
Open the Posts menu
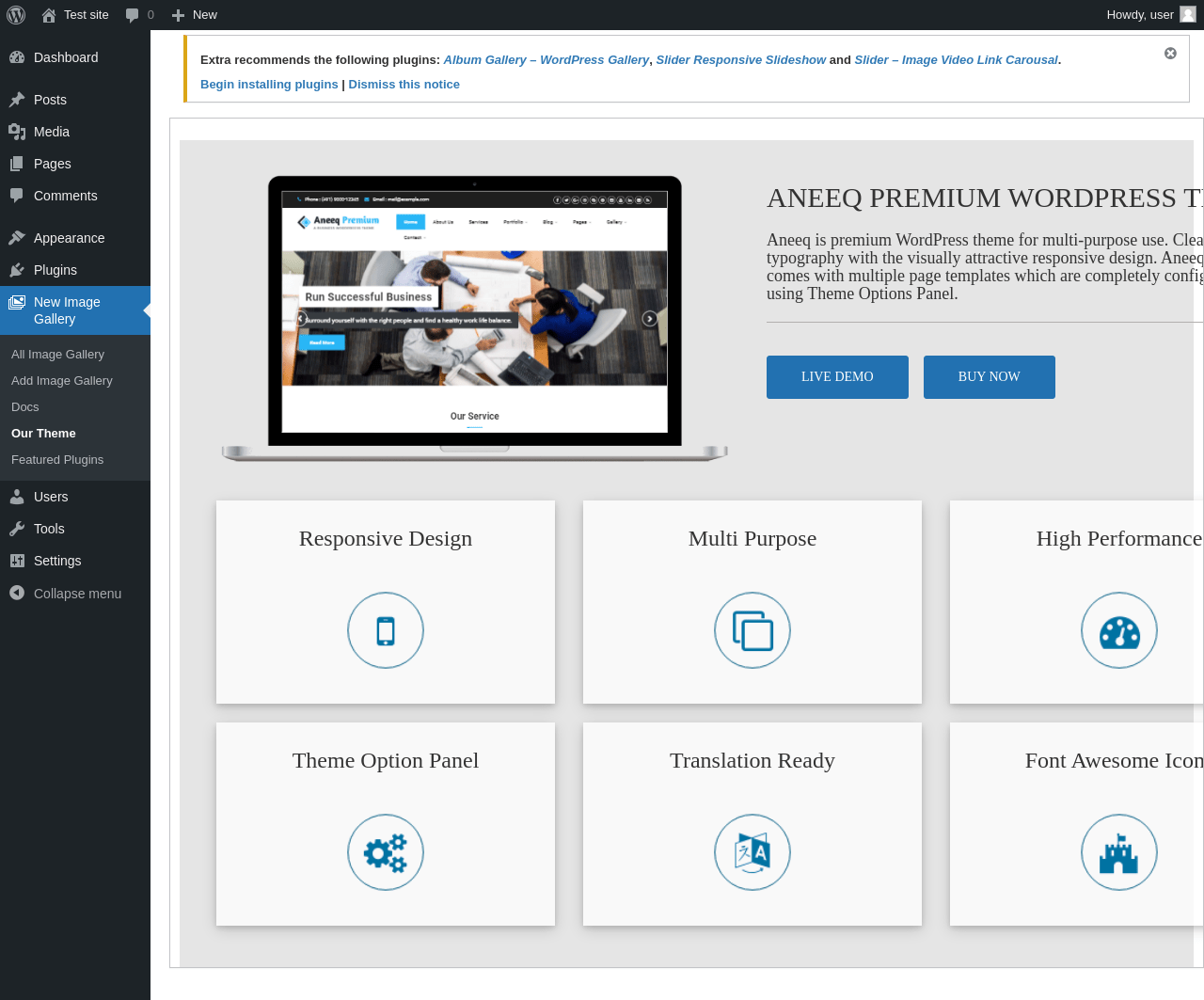75,100
